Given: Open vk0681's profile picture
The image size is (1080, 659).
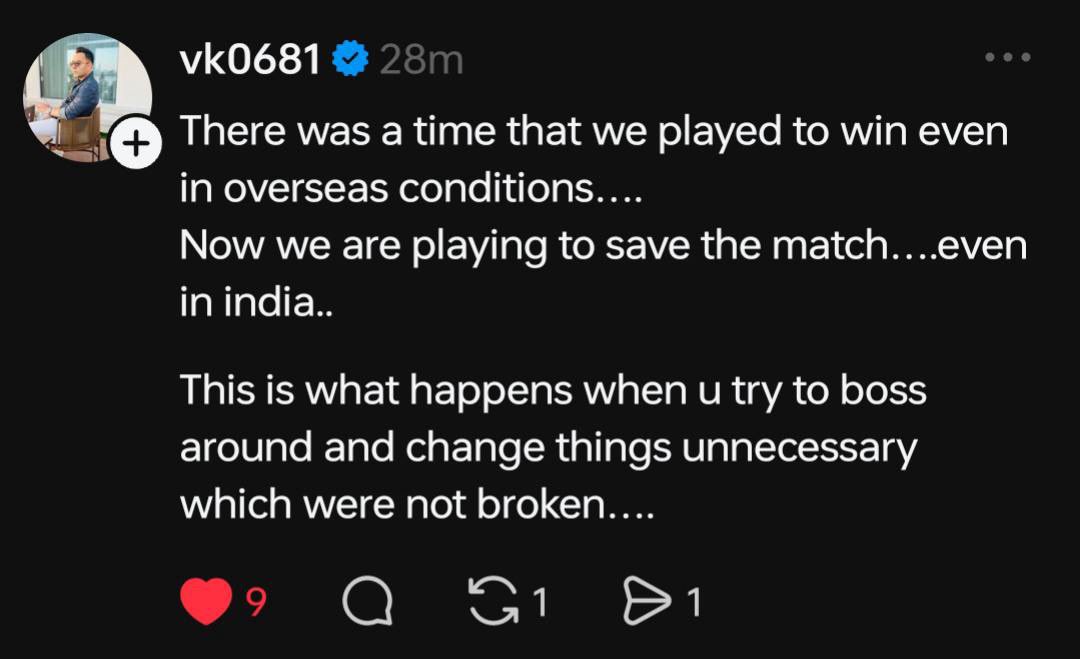Looking at the screenshot, I should (85, 95).
